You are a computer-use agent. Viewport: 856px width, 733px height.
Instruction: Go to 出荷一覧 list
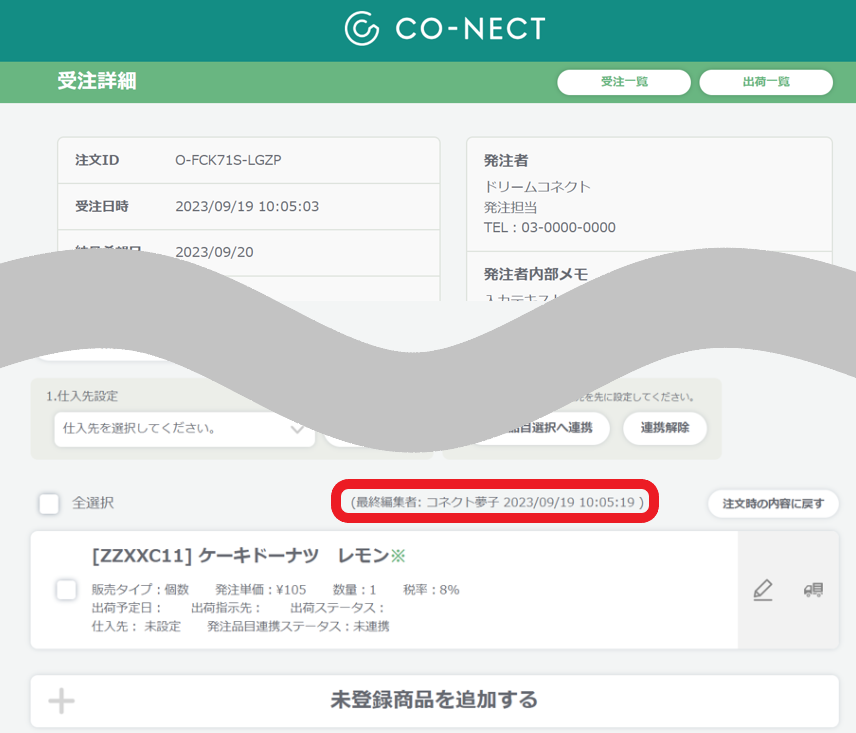coord(766,82)
